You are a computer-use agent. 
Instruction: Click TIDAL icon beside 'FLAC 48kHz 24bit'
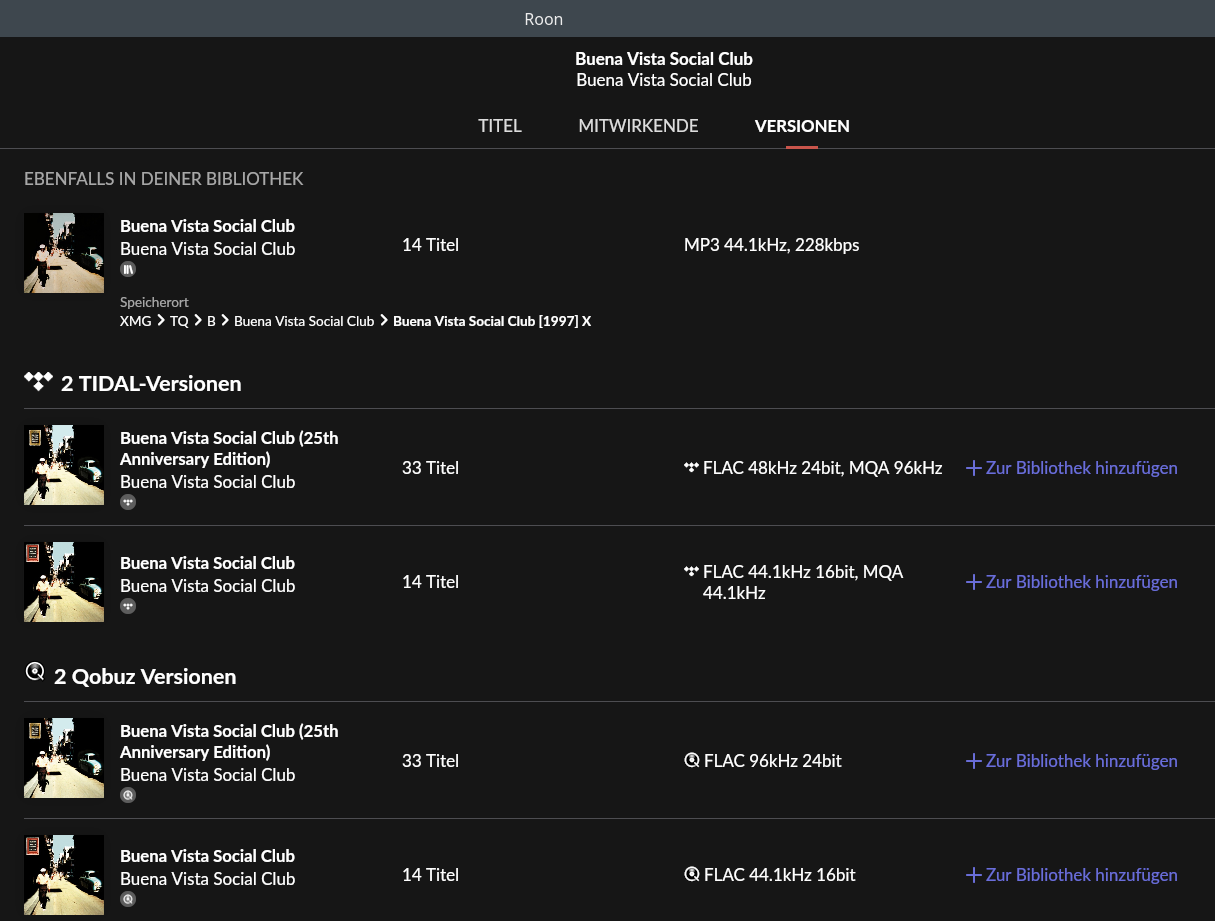691,468
